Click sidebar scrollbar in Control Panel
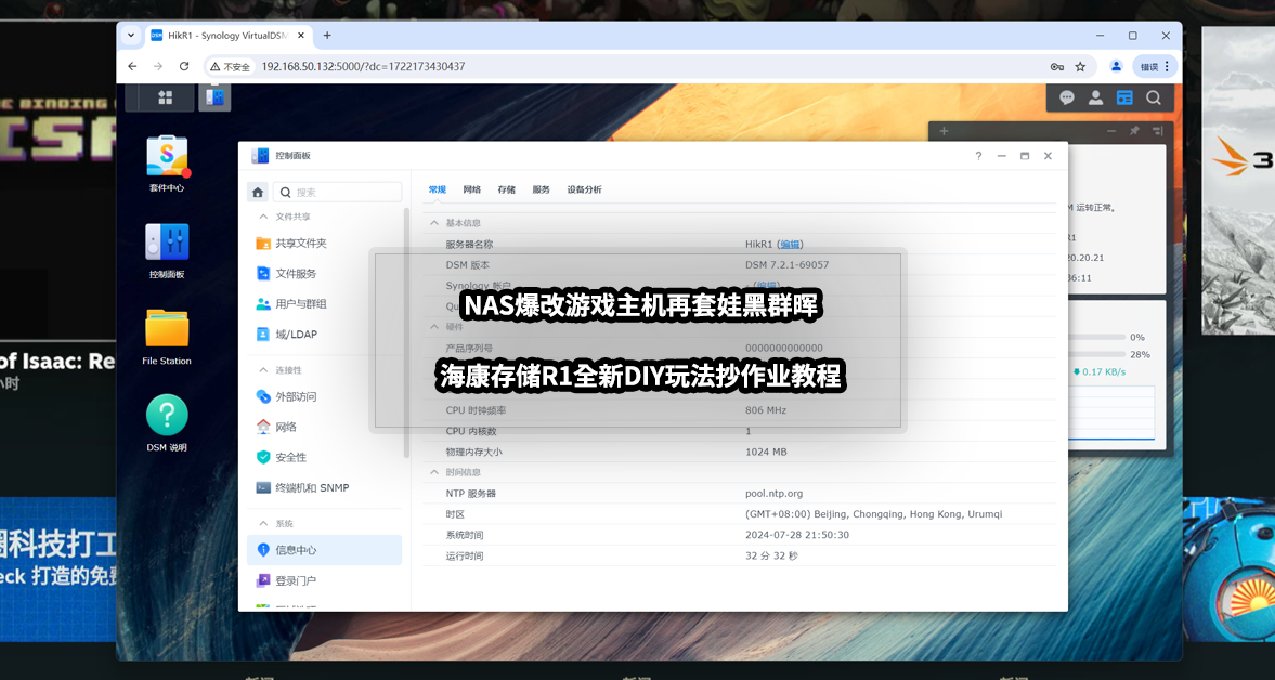 [x=406, y=332]
